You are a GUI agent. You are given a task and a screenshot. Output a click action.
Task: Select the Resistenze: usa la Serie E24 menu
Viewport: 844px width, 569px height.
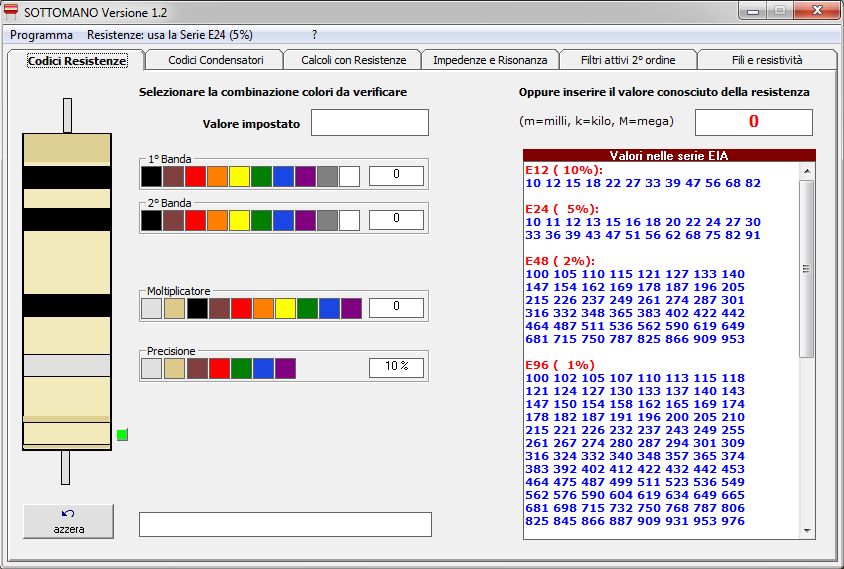pos(169,34)
